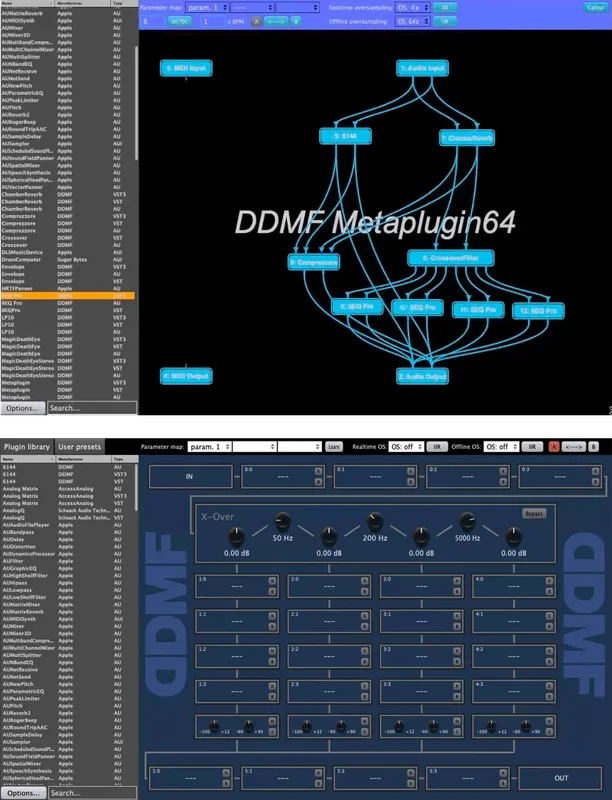Toggle IIR next to Realtime OS in lower window
612x800 pixels.
[437, 447]
